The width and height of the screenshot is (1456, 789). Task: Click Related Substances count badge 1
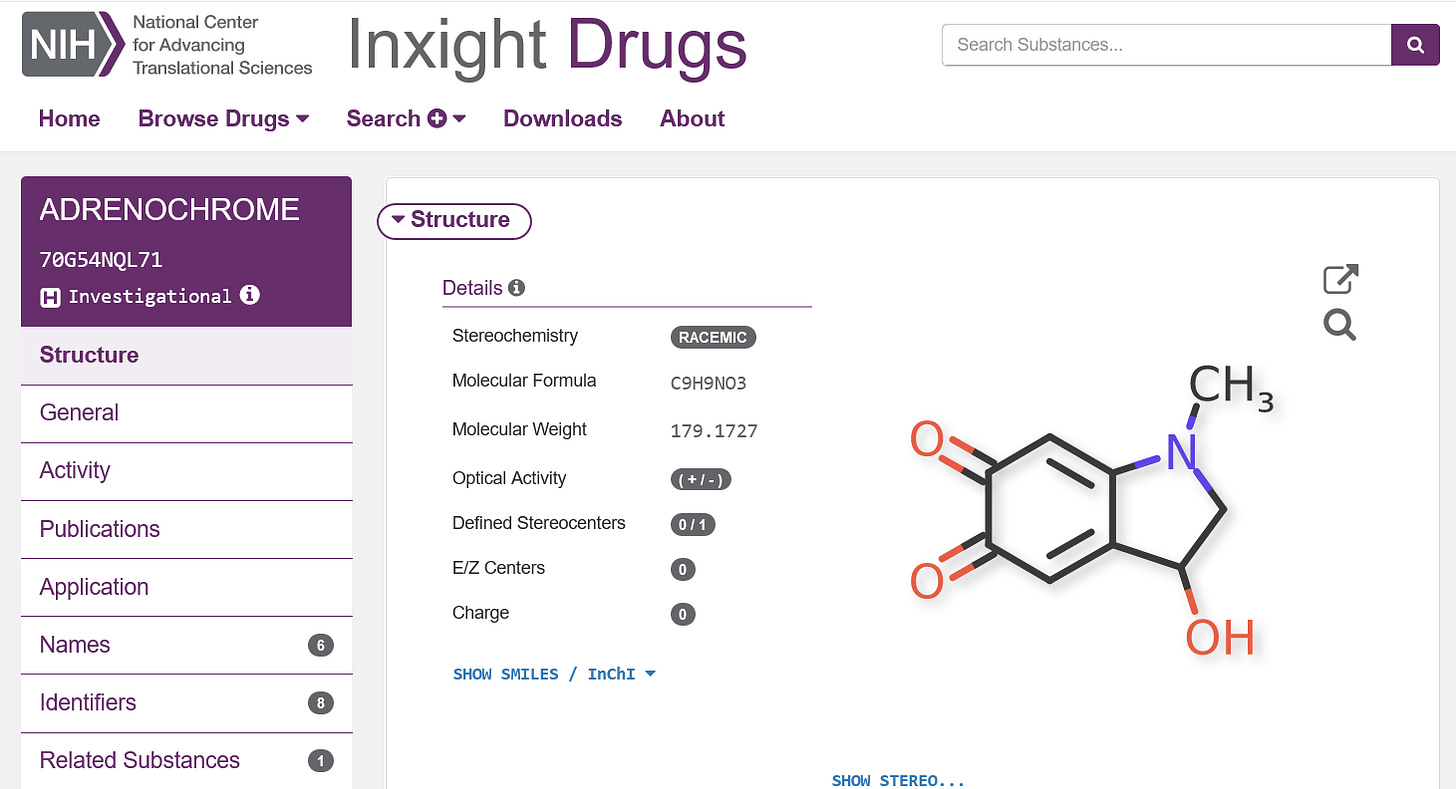pyautogui.click(x=320, y=761)
